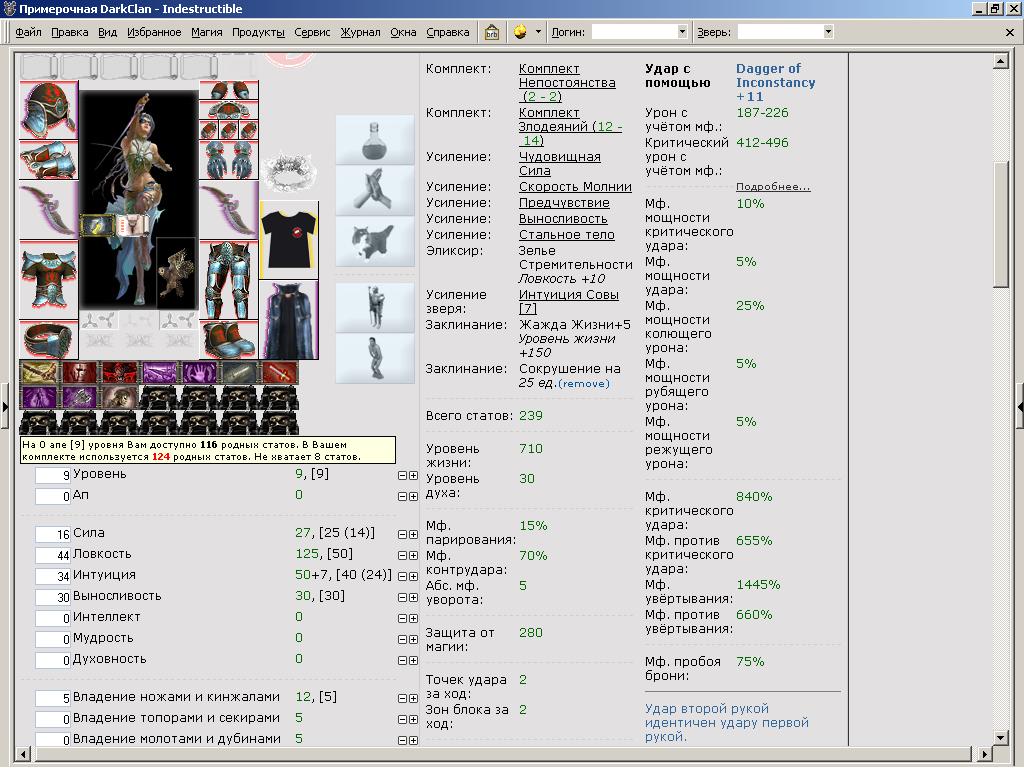Expand the right side panel arrow
1024x768 pixels.
(x=1019, y=407)
